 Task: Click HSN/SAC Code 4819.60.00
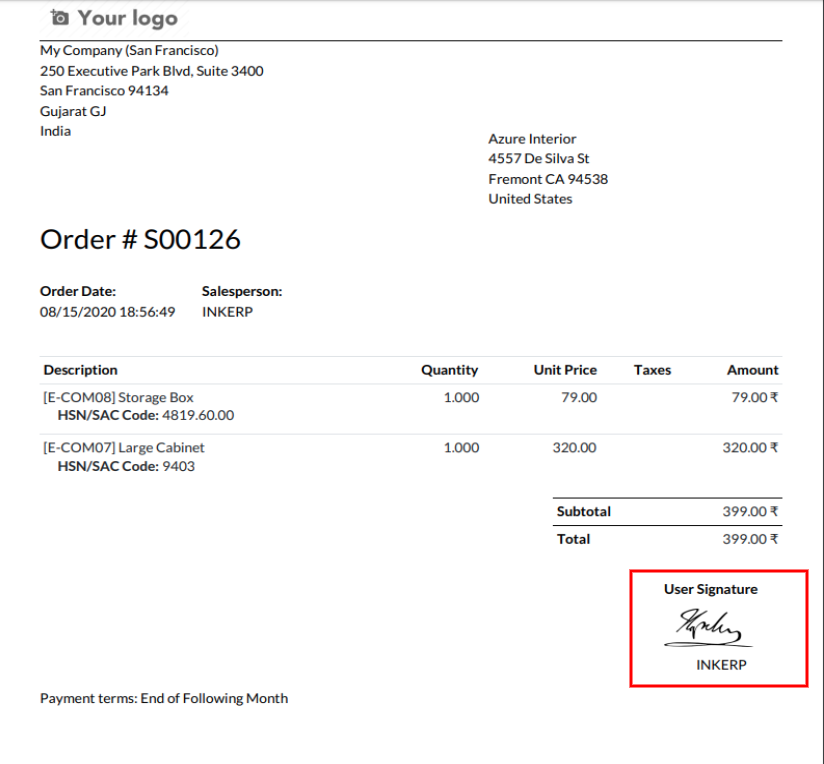point(146,416)
